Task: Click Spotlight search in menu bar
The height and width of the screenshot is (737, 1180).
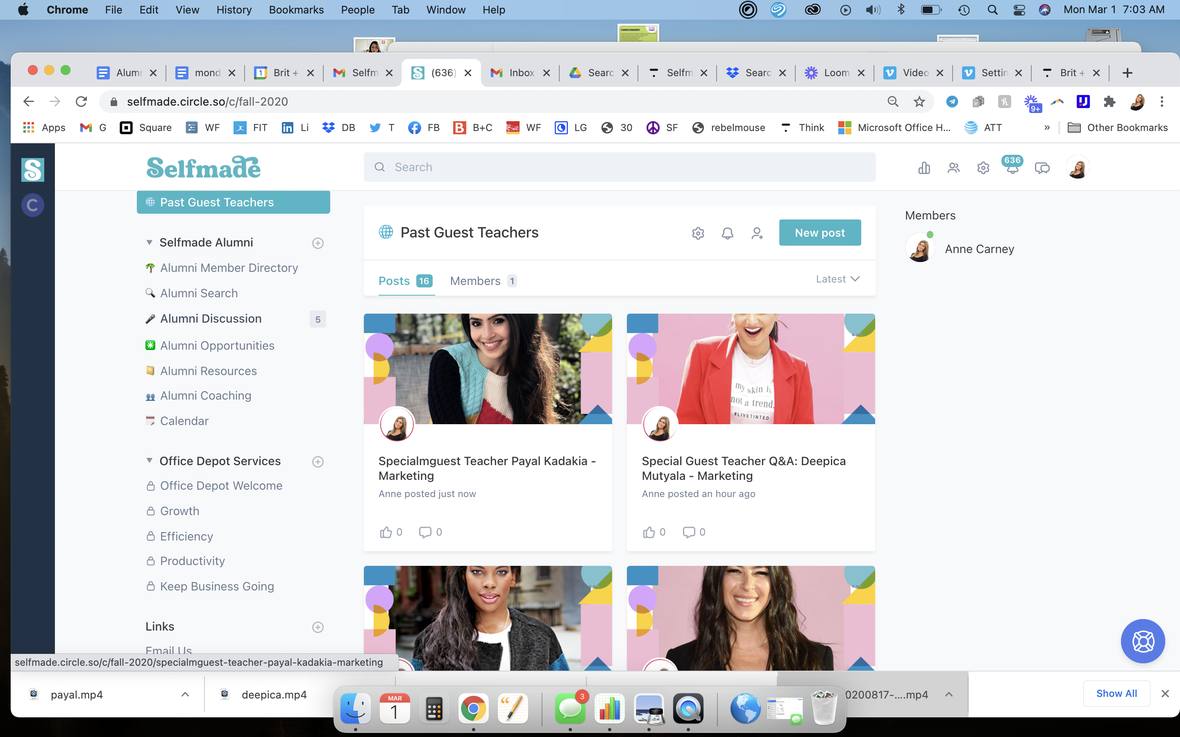Action: coord(993,10)
